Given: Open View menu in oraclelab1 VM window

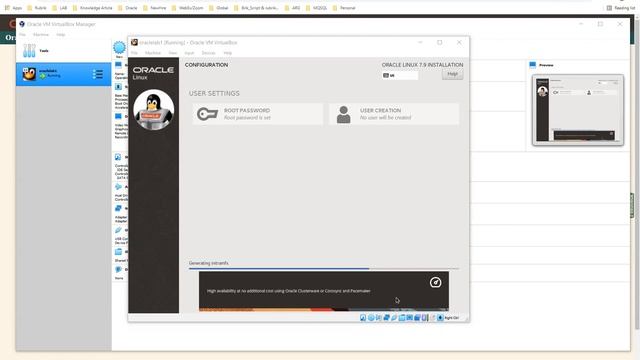Looking at the screenshot, I should (x=173, y=53).
